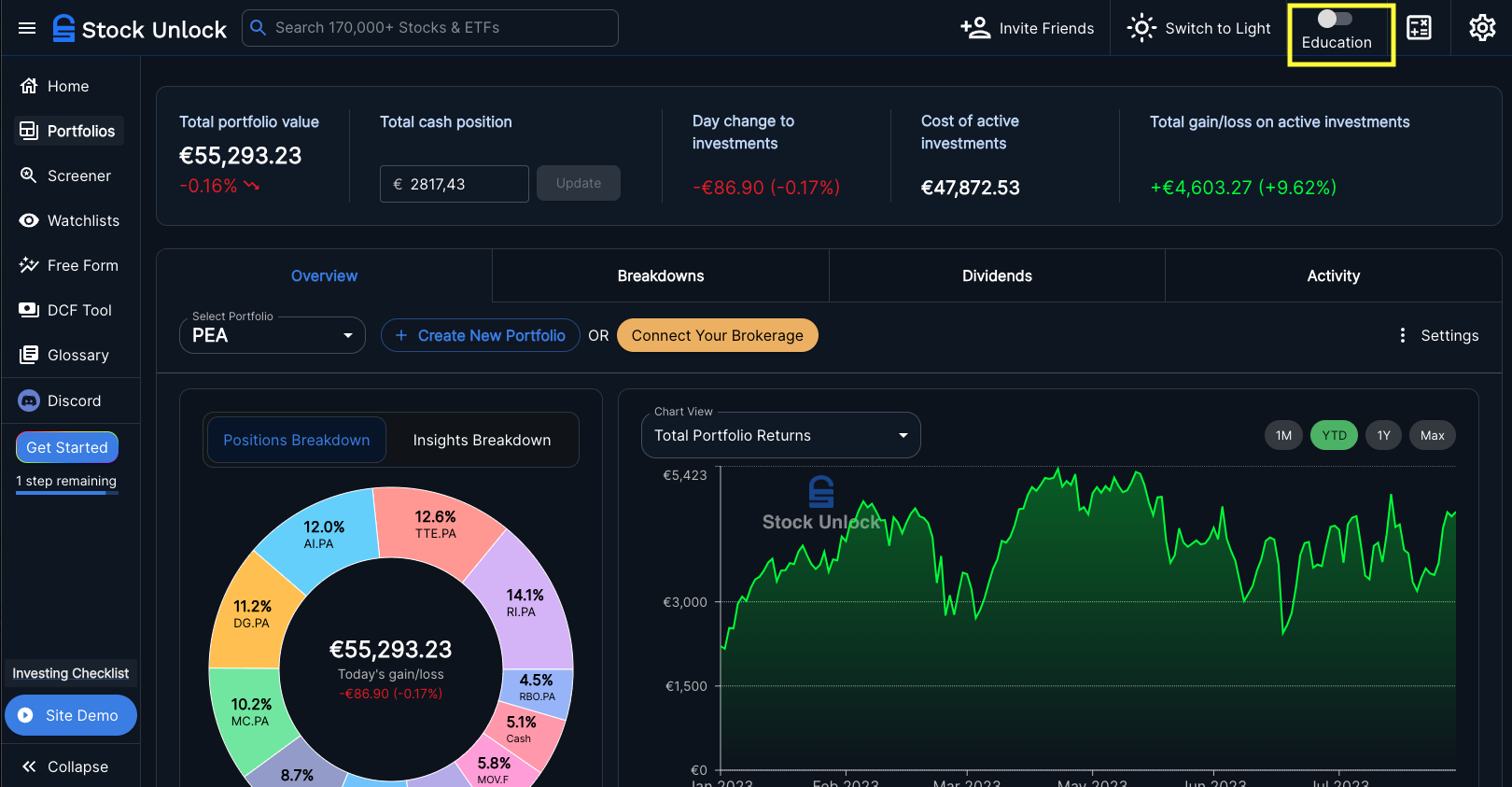Click the sun icon for light mode
Image resolution: width=1512 pixels, height=787 pixels.
[x=1141, y=28]
